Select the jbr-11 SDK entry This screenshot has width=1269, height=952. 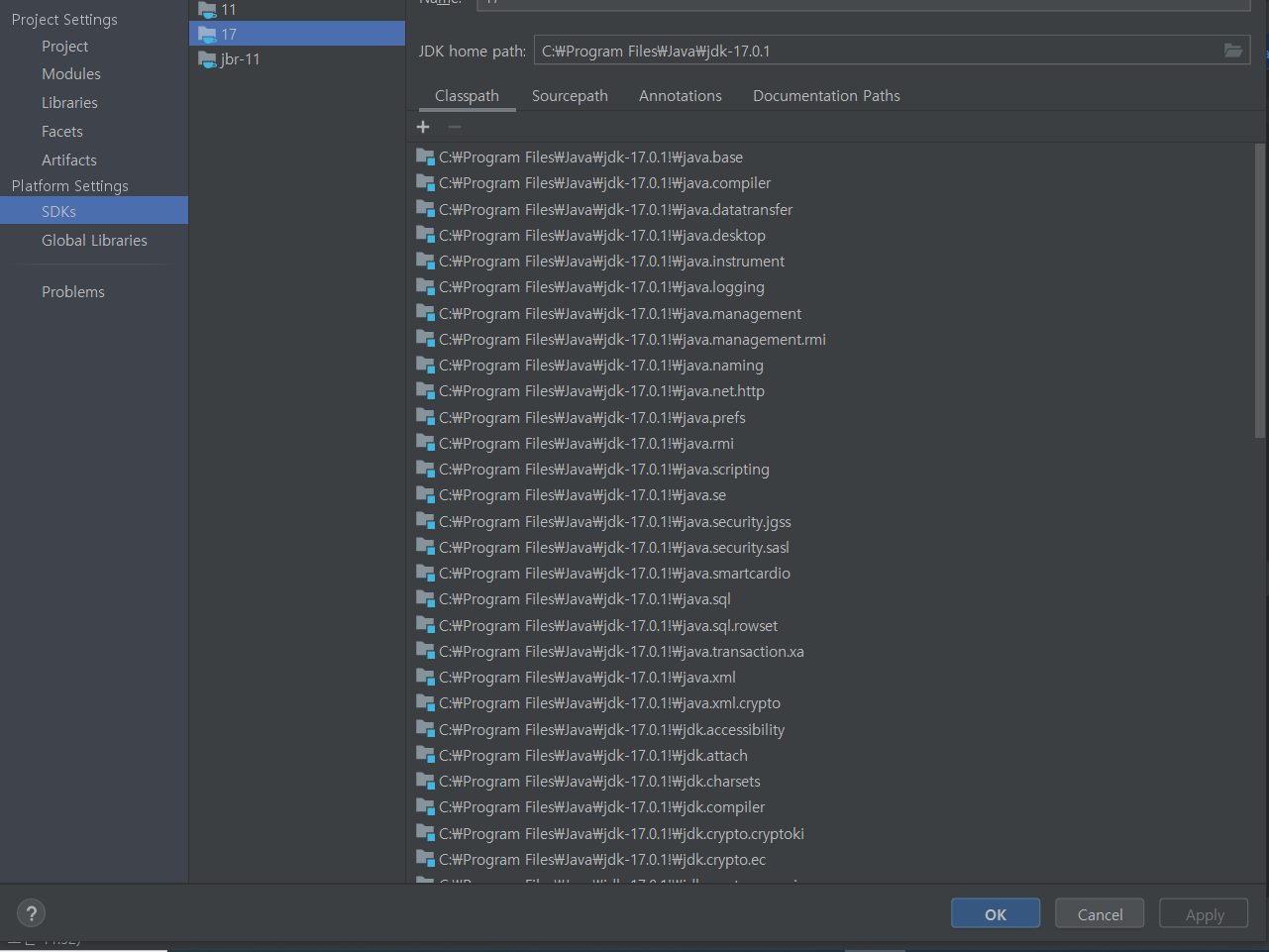tap(297, 59)
